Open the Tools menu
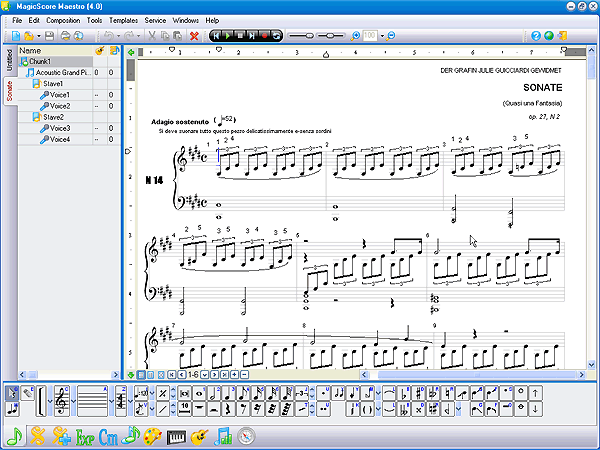Image resolution: width=600 pixels, height=450 pixels. [x=94, y=20]
